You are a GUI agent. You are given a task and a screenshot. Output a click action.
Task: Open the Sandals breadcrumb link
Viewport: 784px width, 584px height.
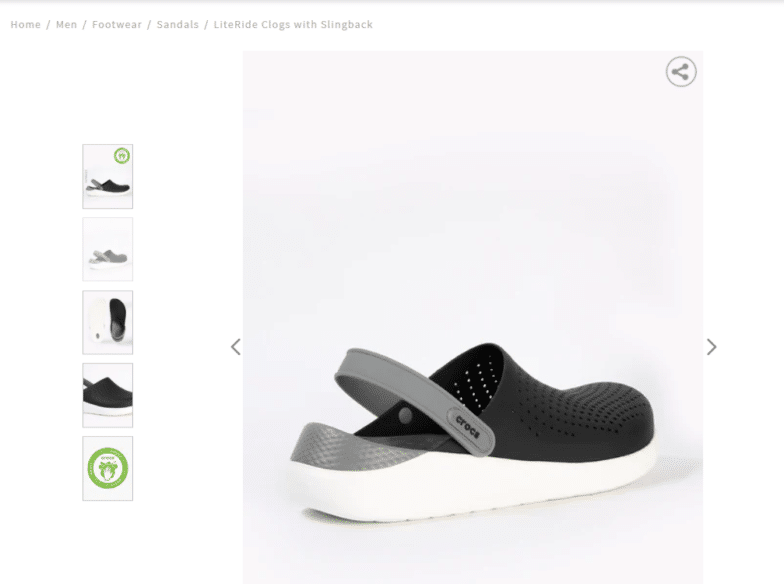point(178,24)
